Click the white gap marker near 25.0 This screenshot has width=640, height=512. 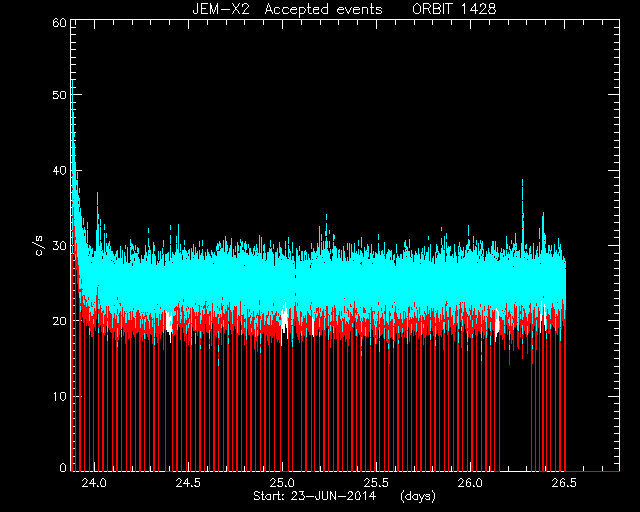[284, 318]
